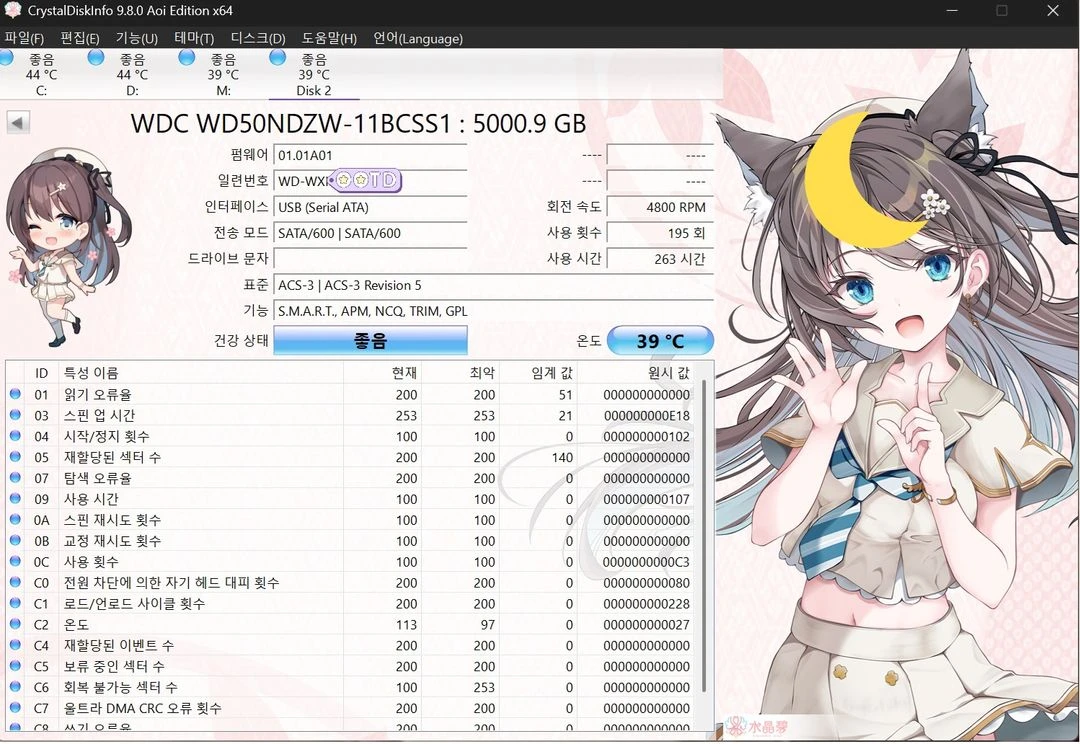The height and width of the screenshot is (744, 1080).
Task: Click the 263 시간 power on hours field
Action: 660,259
